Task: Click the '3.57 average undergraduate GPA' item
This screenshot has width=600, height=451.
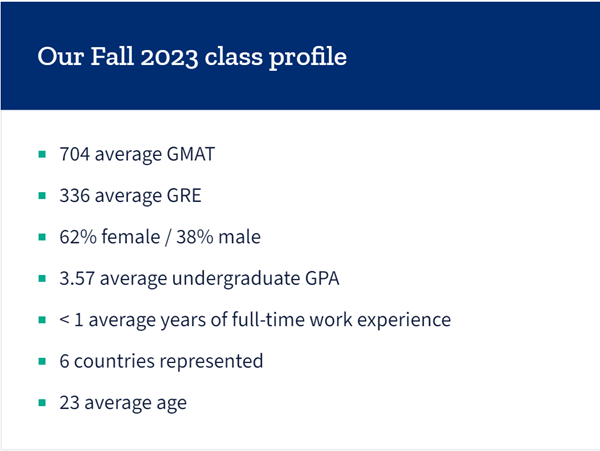Action: click(199, 278)
